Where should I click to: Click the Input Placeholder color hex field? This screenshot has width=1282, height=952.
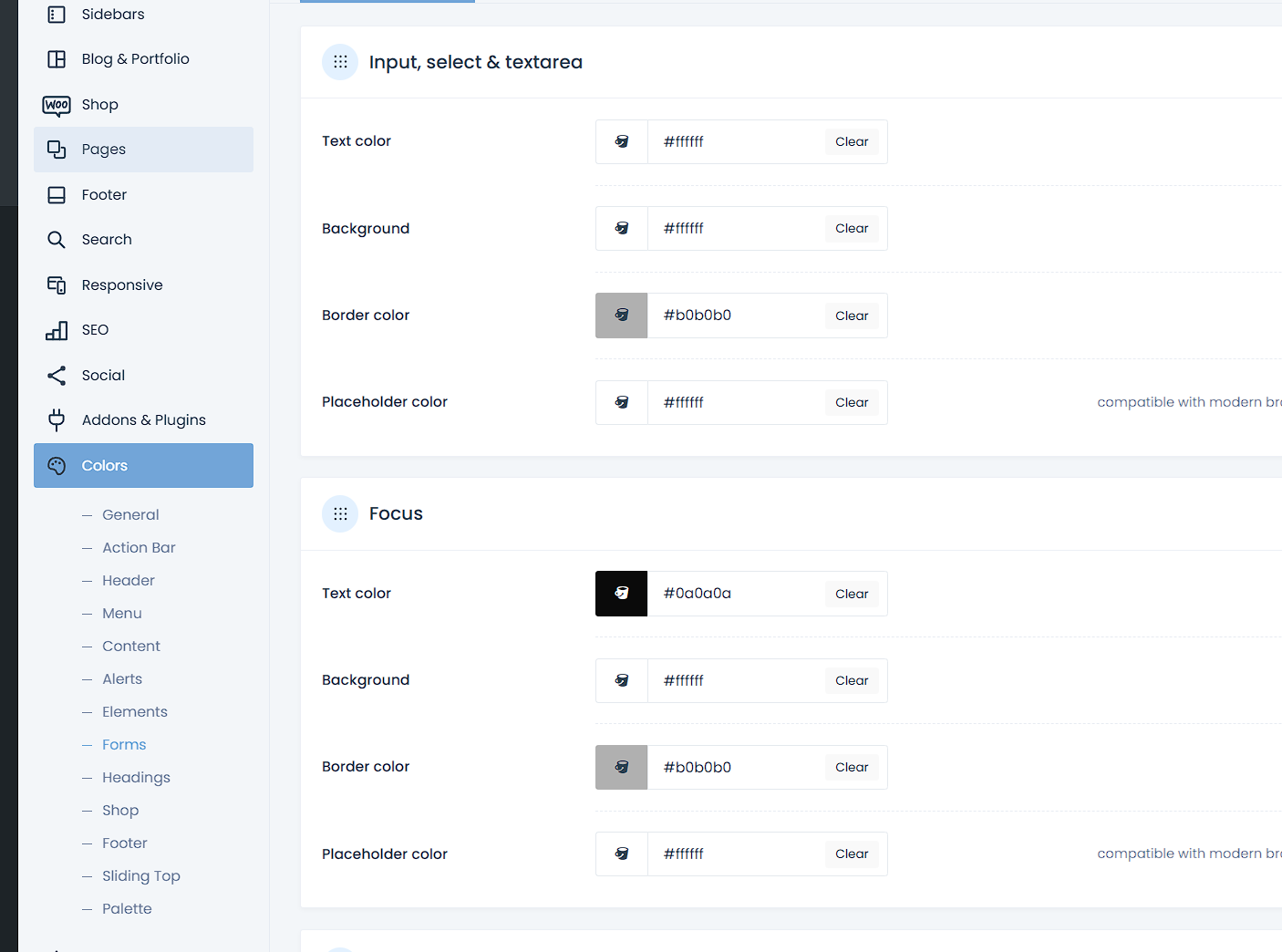(735, 402)
